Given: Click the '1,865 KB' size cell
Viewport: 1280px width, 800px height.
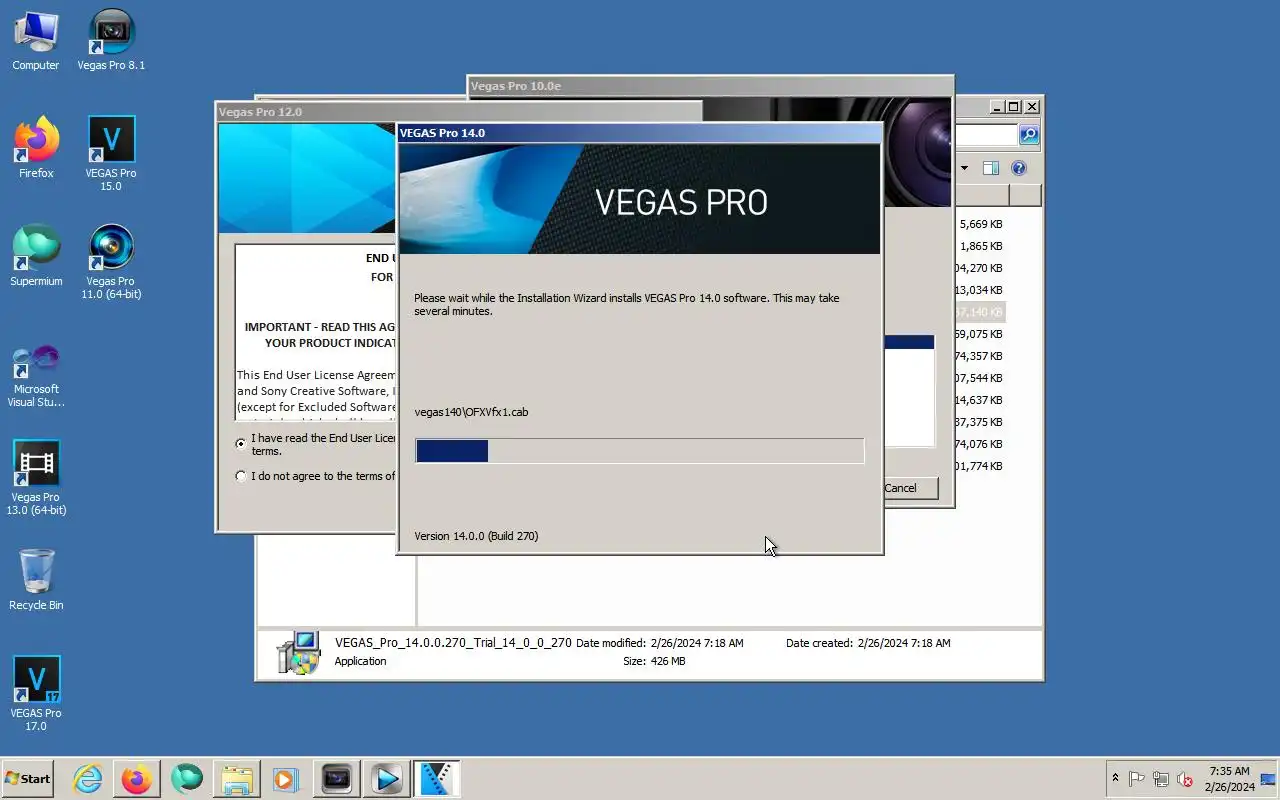Looking at the screenshot, I should point(980,246).
